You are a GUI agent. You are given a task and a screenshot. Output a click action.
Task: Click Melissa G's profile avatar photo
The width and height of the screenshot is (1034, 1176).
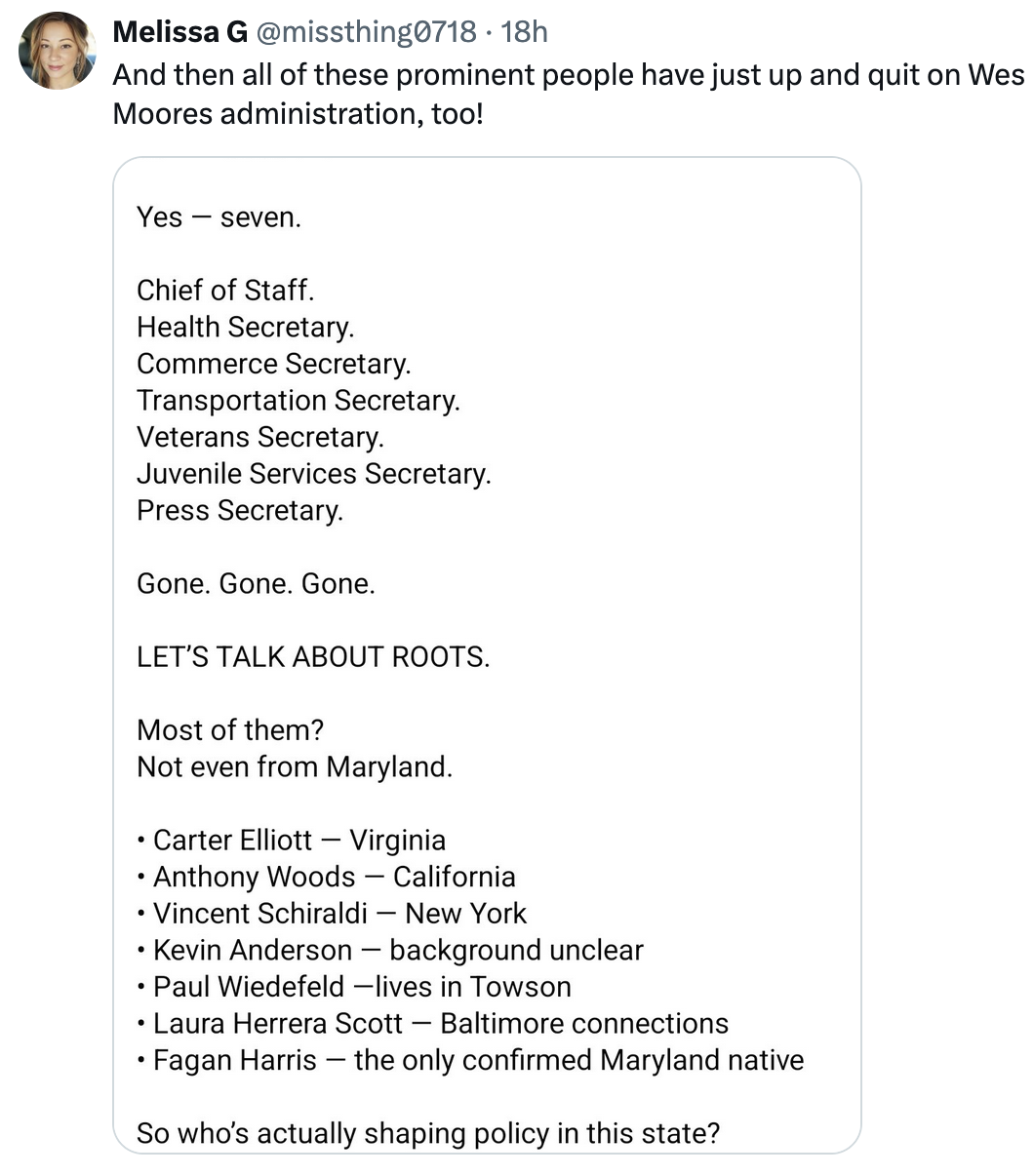pyautogui.click(x=57, y=51)
